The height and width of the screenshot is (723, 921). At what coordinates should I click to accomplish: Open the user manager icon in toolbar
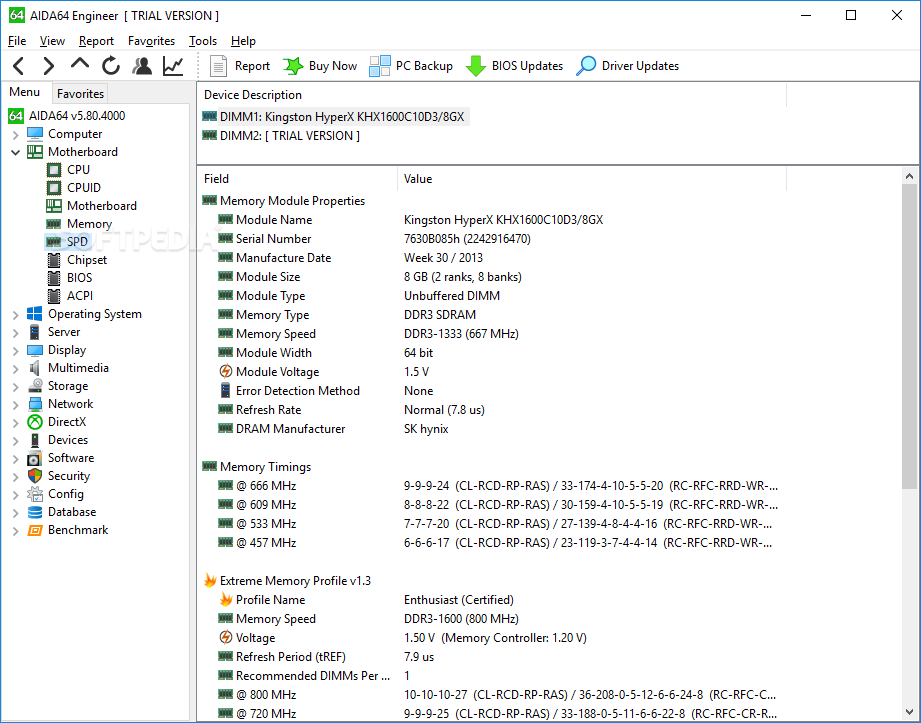[x=142, y=66]
